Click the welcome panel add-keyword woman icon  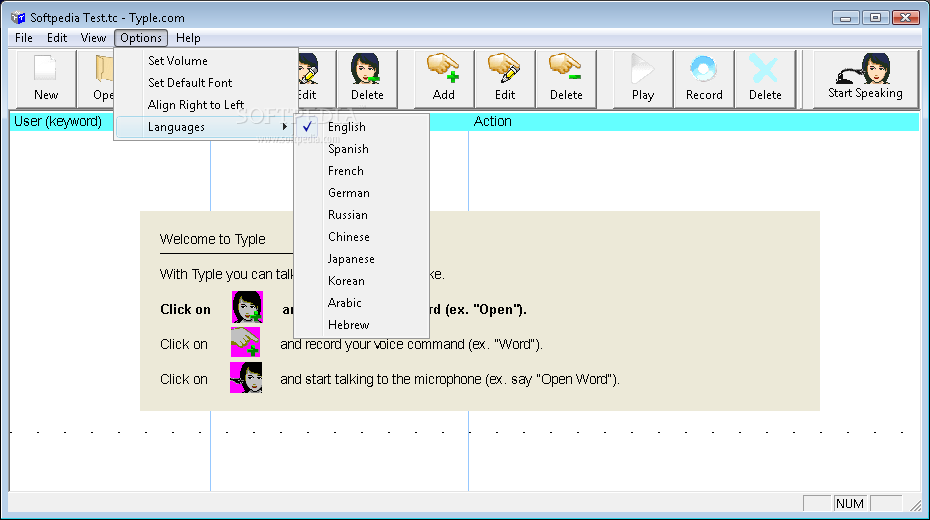(247, 307)
